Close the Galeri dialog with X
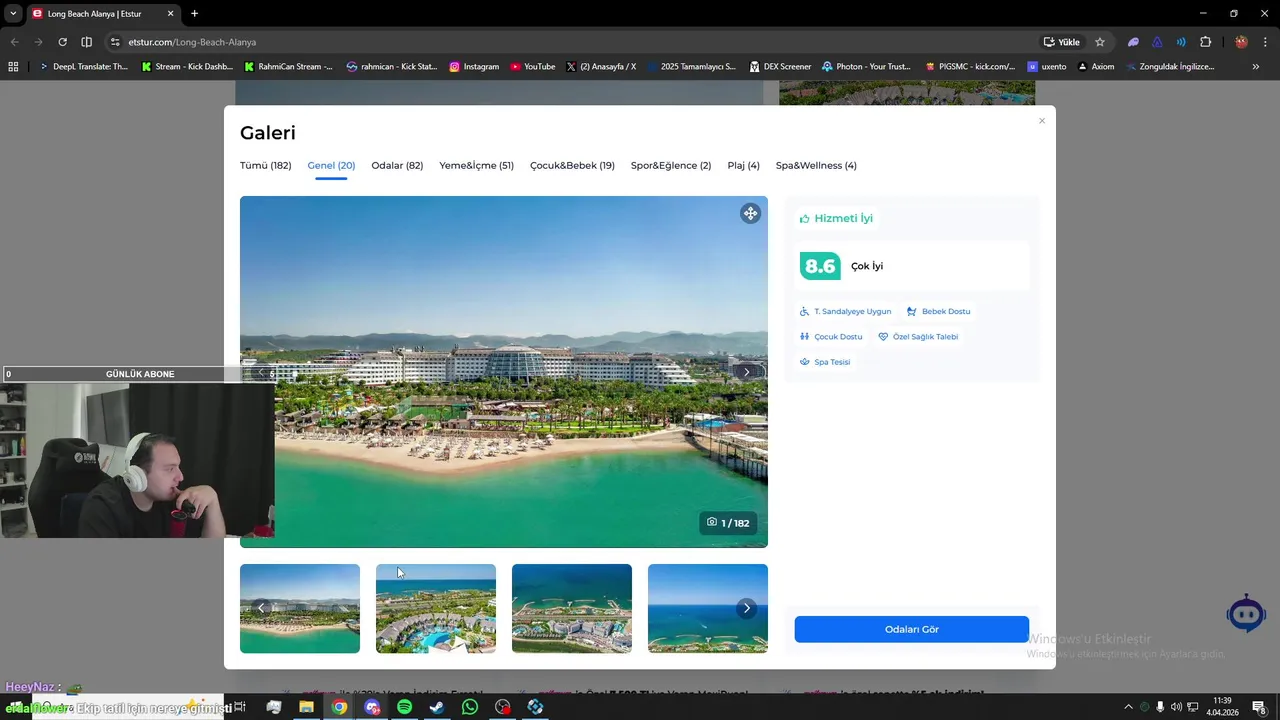The image size is (1280, 720). pos(1041,121)
